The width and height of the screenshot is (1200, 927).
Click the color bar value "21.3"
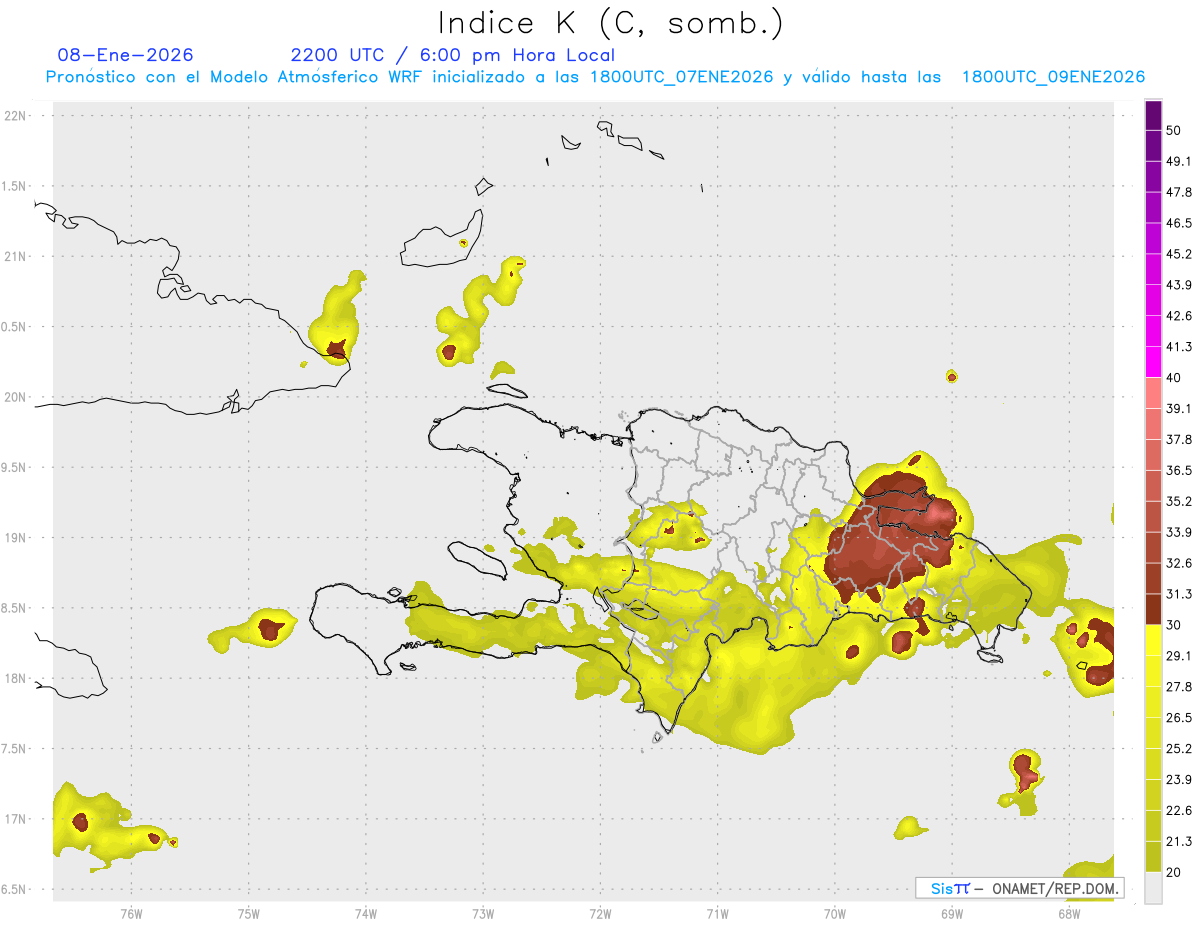(1179, 841)
